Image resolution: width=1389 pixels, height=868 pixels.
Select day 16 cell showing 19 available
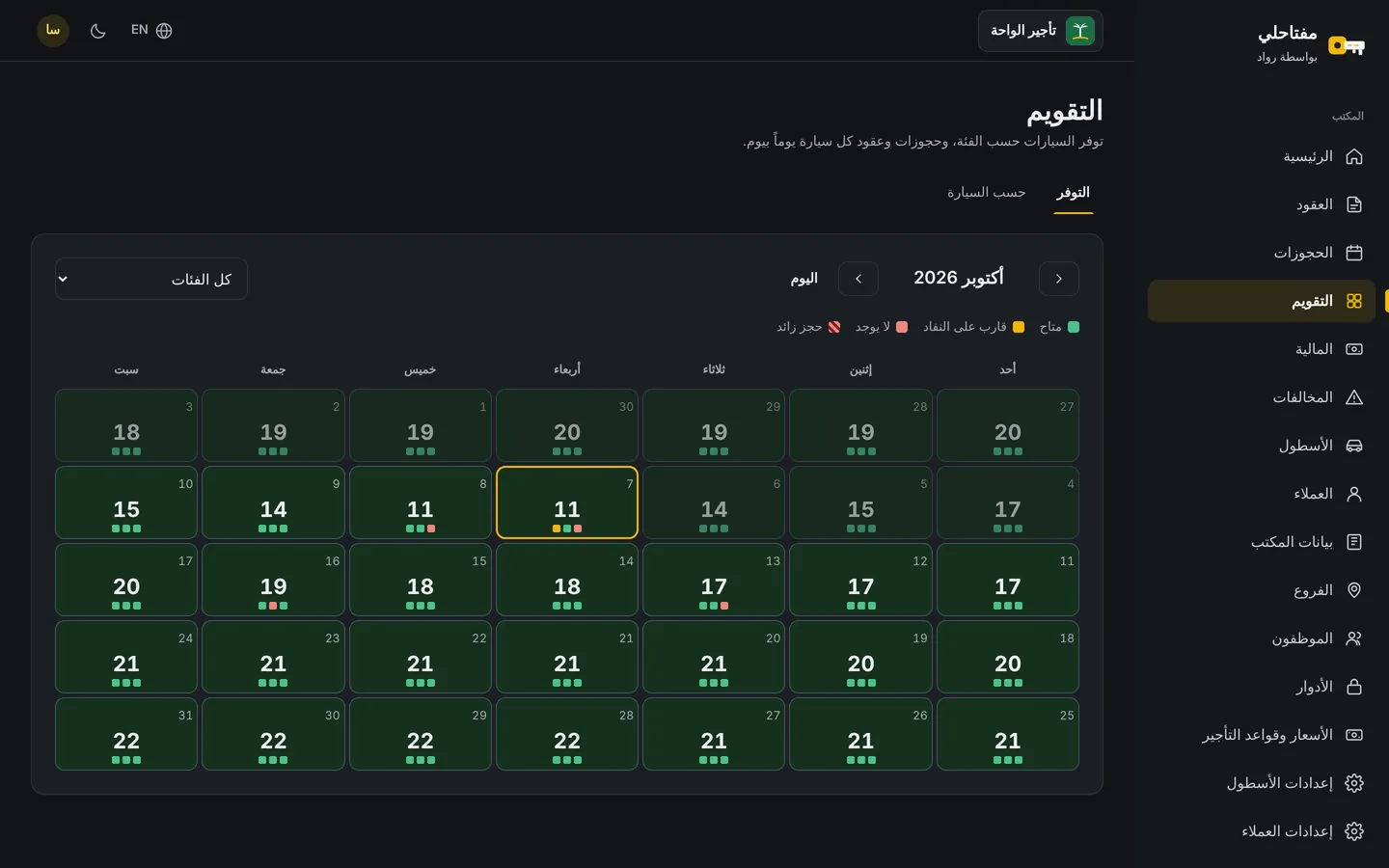[273, 580]
